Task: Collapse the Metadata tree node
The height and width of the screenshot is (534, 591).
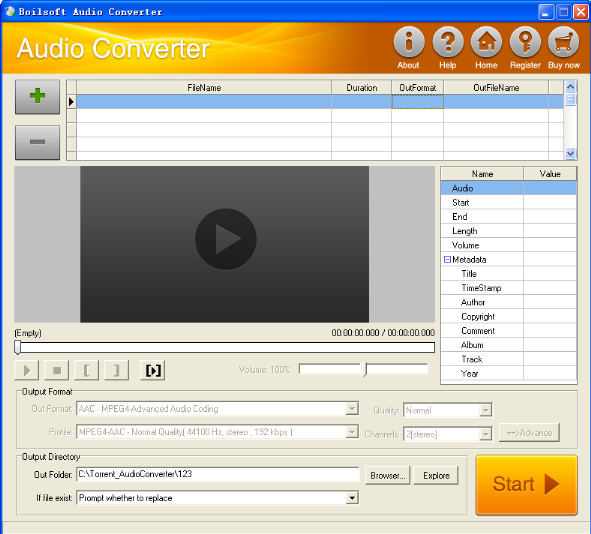Action: tap(447, 259)
